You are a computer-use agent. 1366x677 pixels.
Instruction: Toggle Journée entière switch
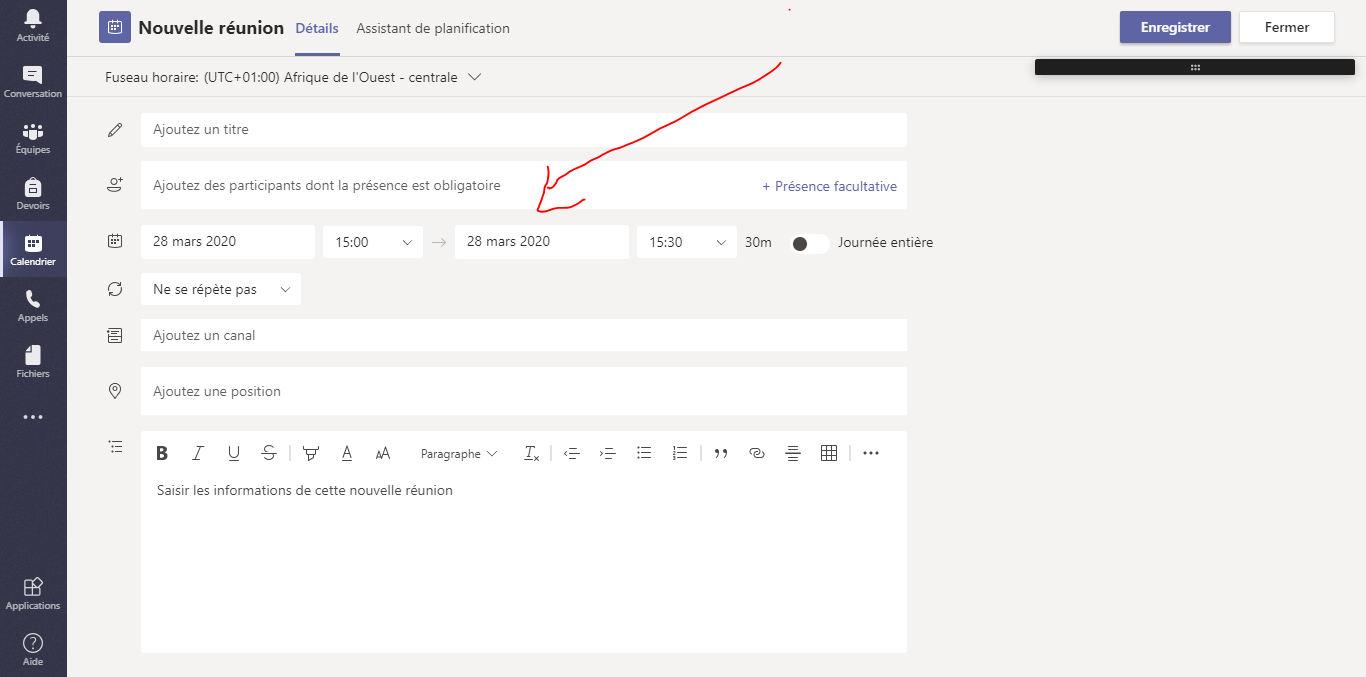(809, 243)
